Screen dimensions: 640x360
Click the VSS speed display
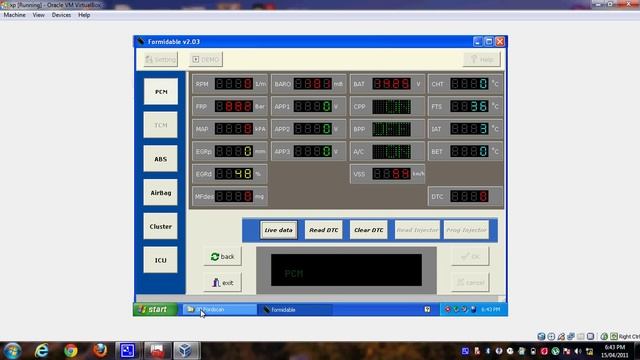pyautogui.click(x=391, y=174)
